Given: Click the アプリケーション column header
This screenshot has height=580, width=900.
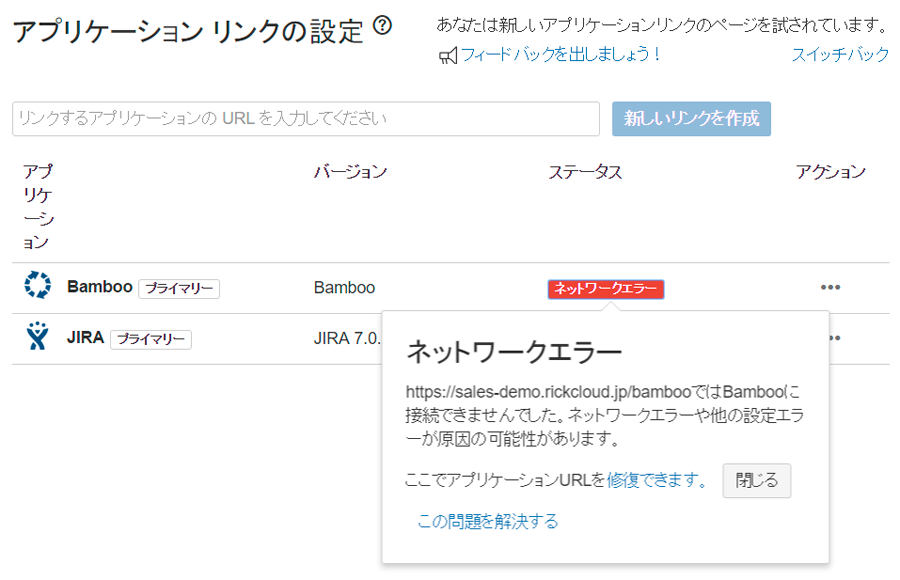Looking at the screenshot, I should pyautogui.click(x=38, y=206).
